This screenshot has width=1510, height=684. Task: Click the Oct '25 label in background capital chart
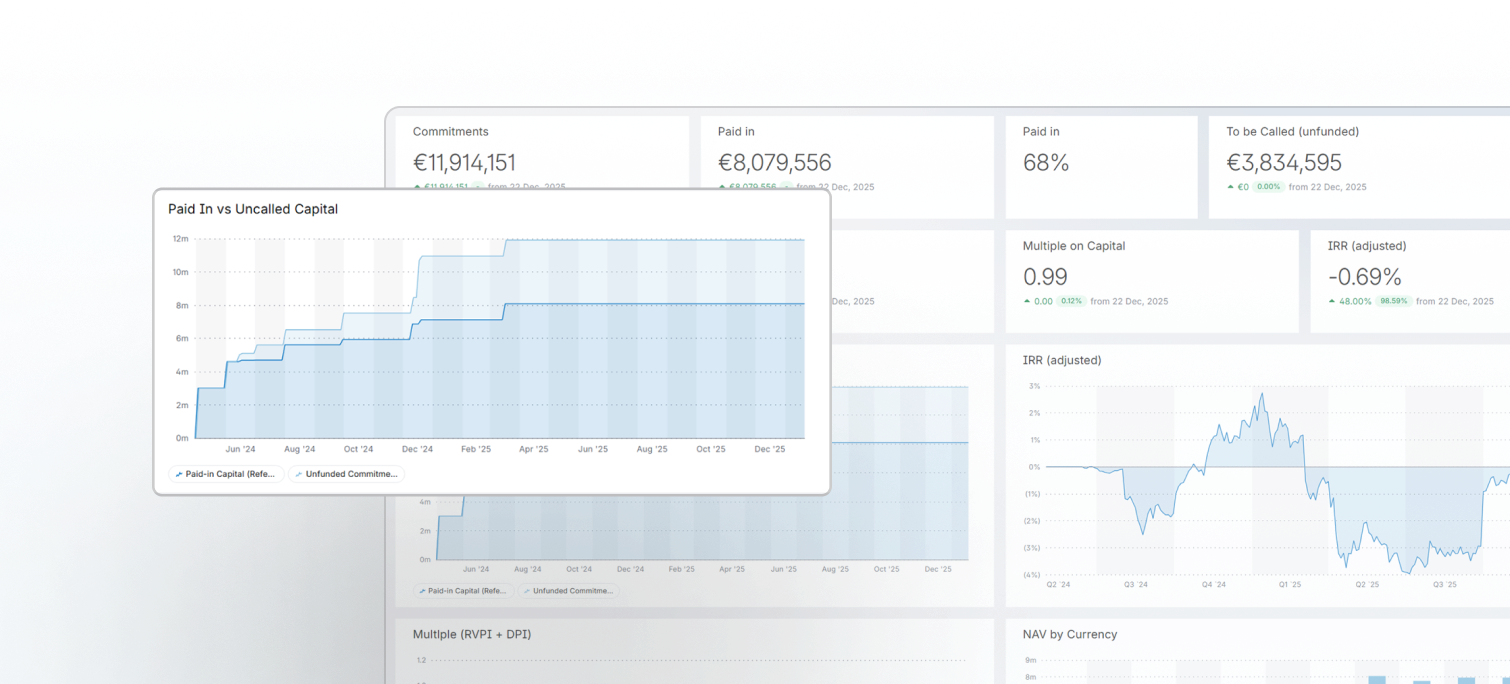pos(886,569)
